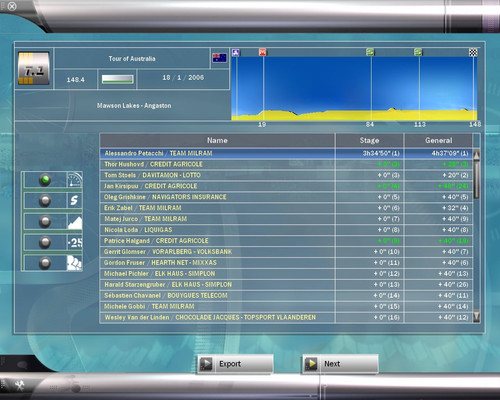The height and width of the screenshot is (400, 500).
Task: Click the green sprint marker at km 84
Action: 370,52
